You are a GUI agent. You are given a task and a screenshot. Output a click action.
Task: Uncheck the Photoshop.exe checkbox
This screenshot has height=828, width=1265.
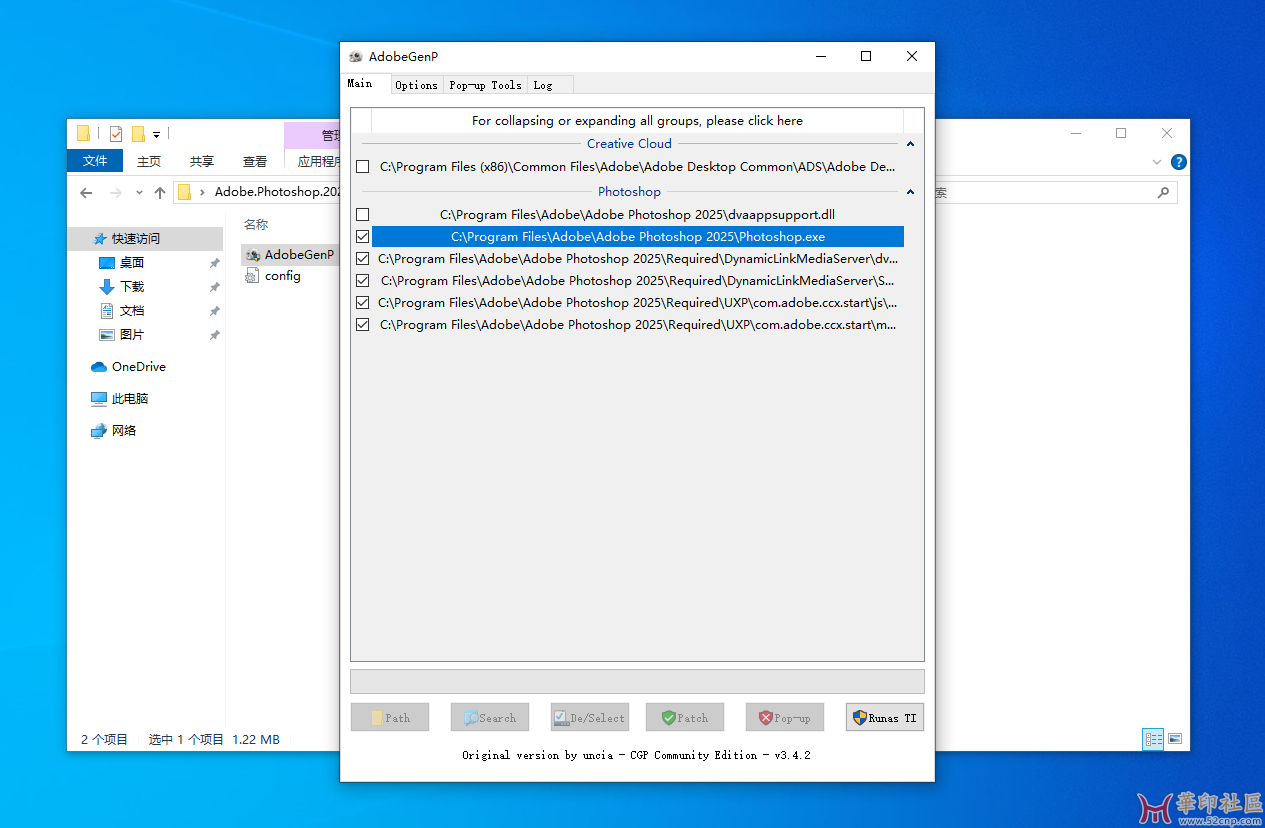coord(363,237)
